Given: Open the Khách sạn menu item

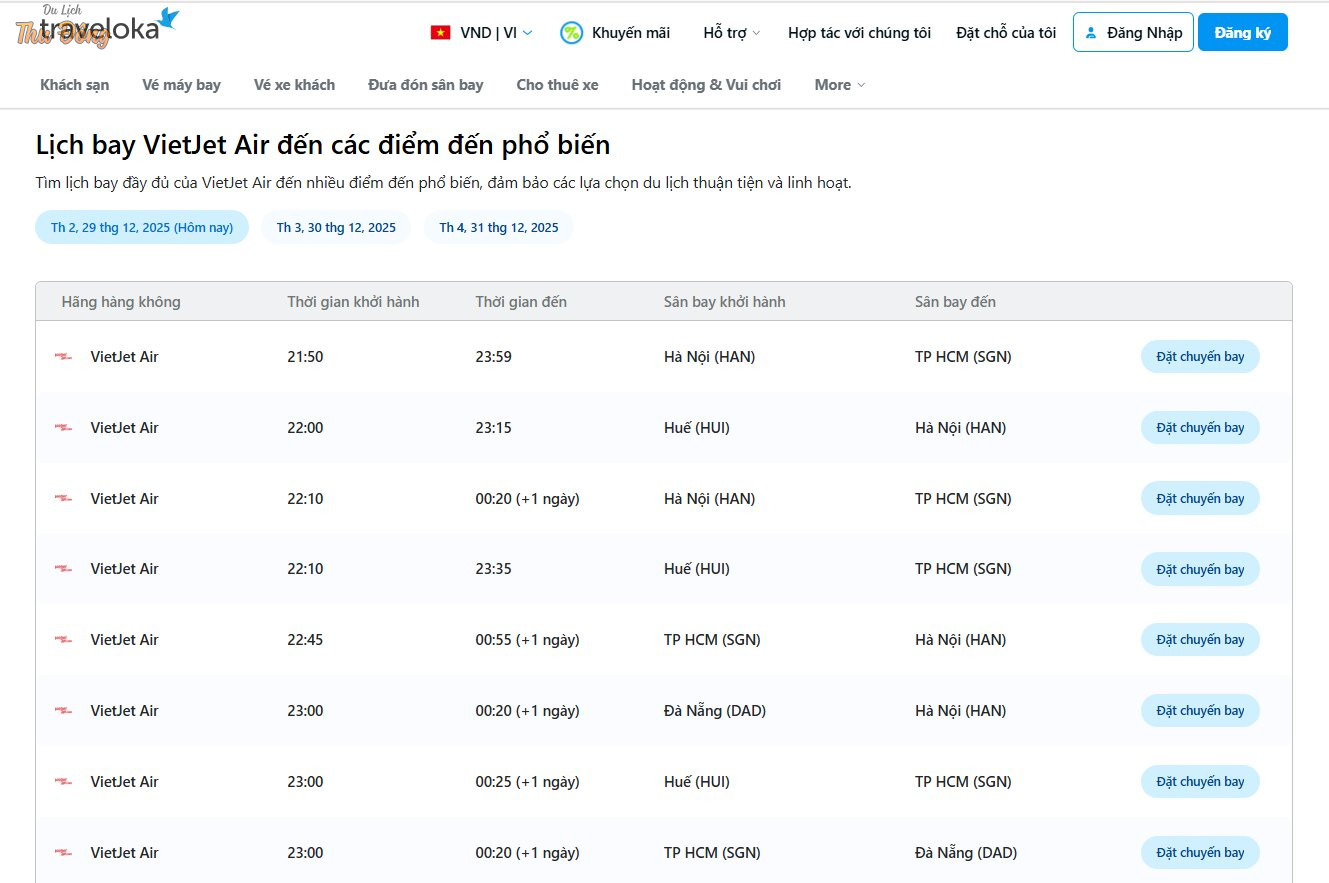Looking at the screenshot, I should point(75,85).
